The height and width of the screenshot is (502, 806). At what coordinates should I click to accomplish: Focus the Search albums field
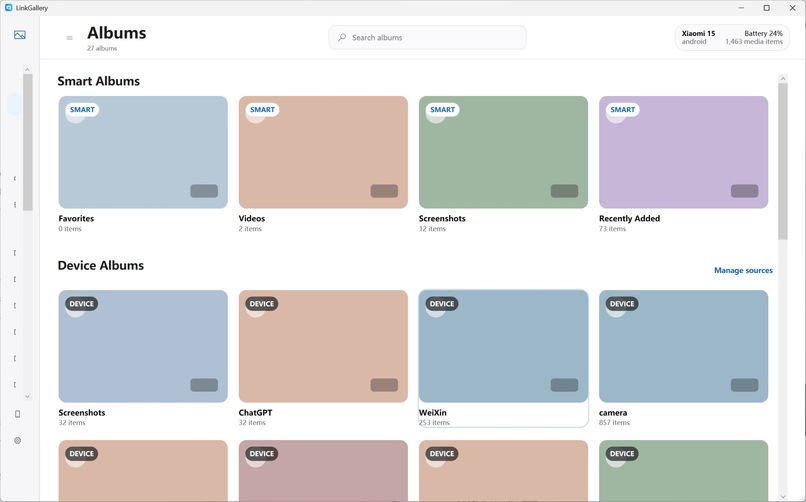point(427,38)
